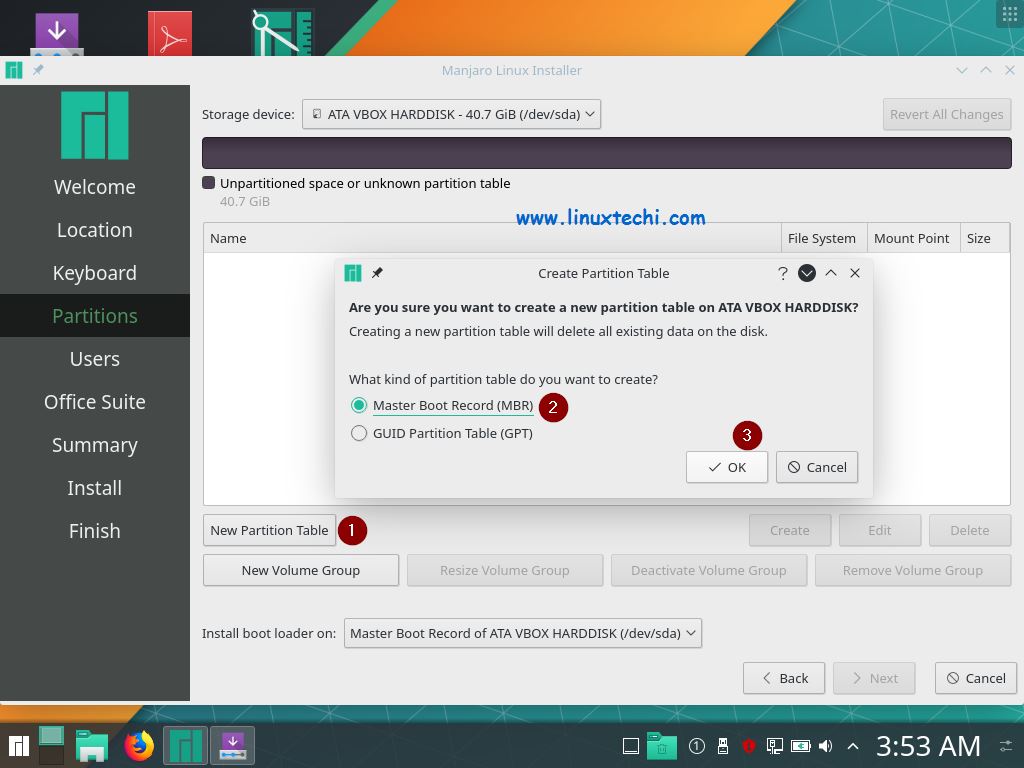Open the volume speaker icon in system tray

(x=825, y=745)
